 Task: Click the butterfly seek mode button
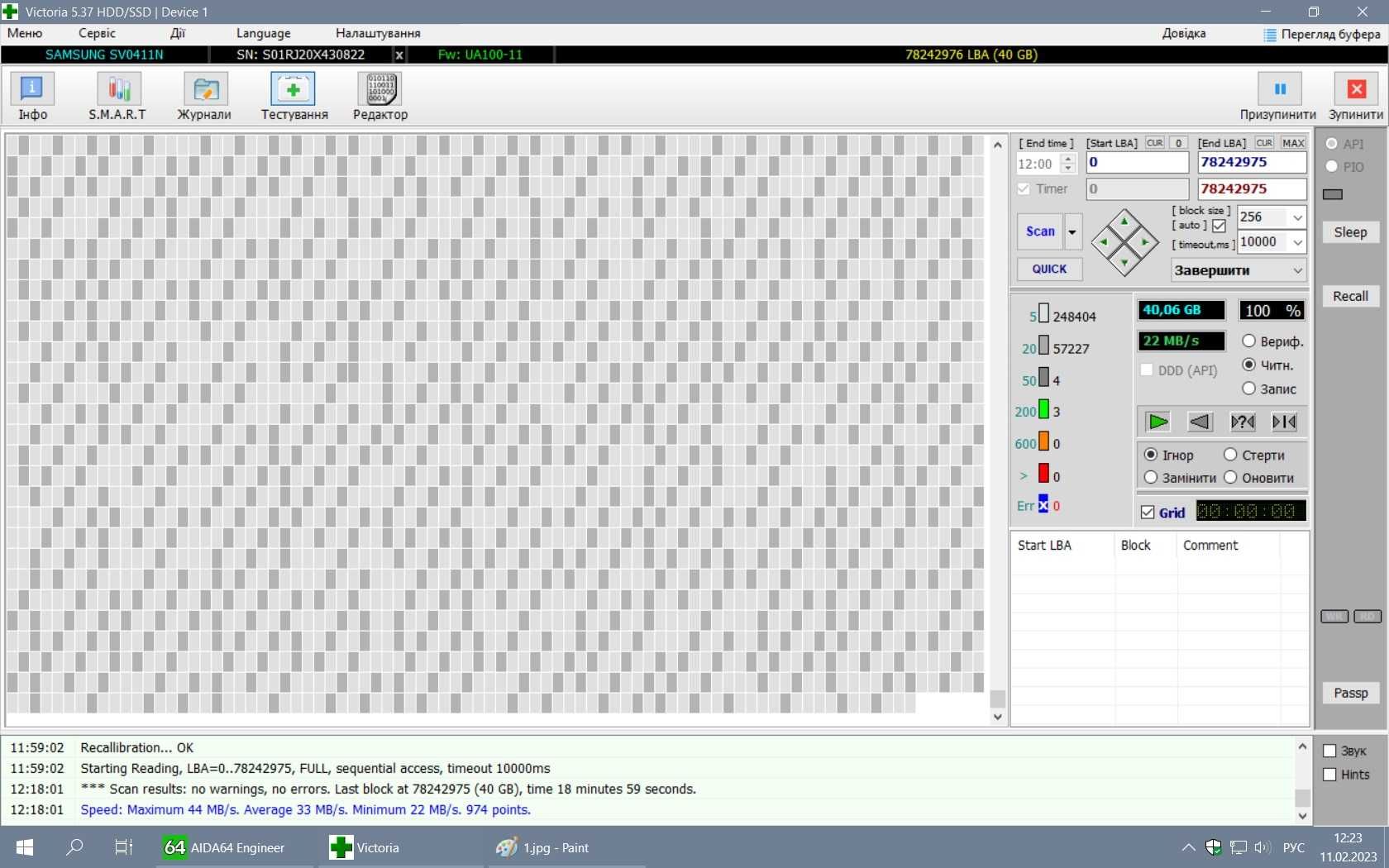click(x=1284, y=422)
